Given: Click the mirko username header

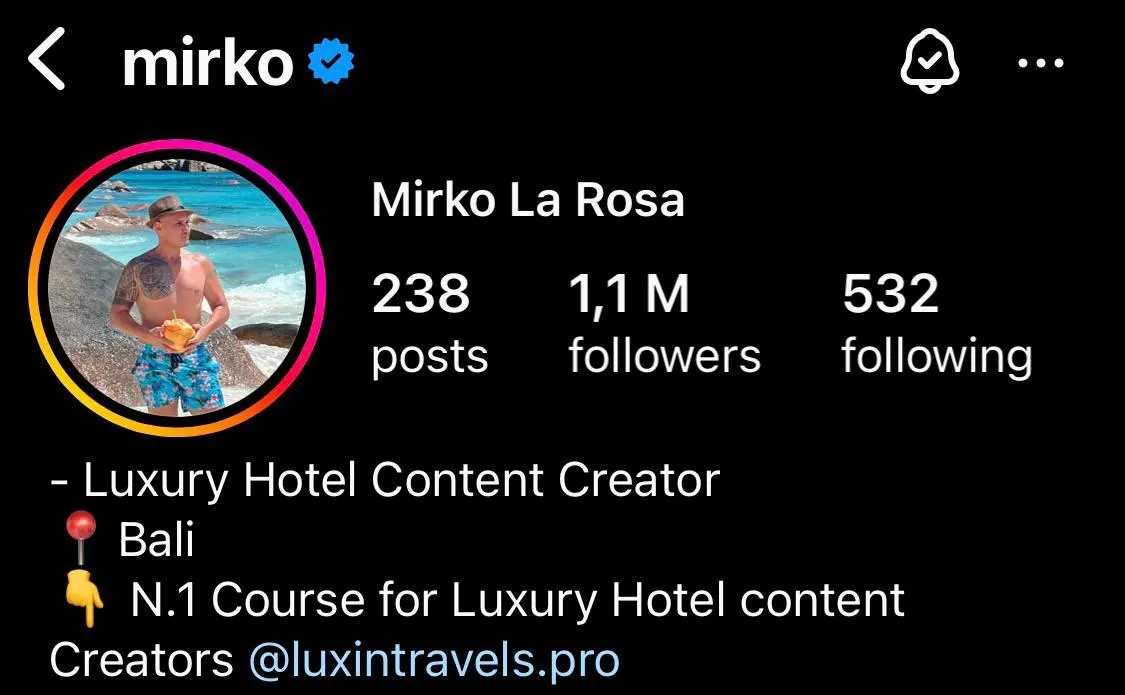Looking at the screenshot, I should coord(208,63).
